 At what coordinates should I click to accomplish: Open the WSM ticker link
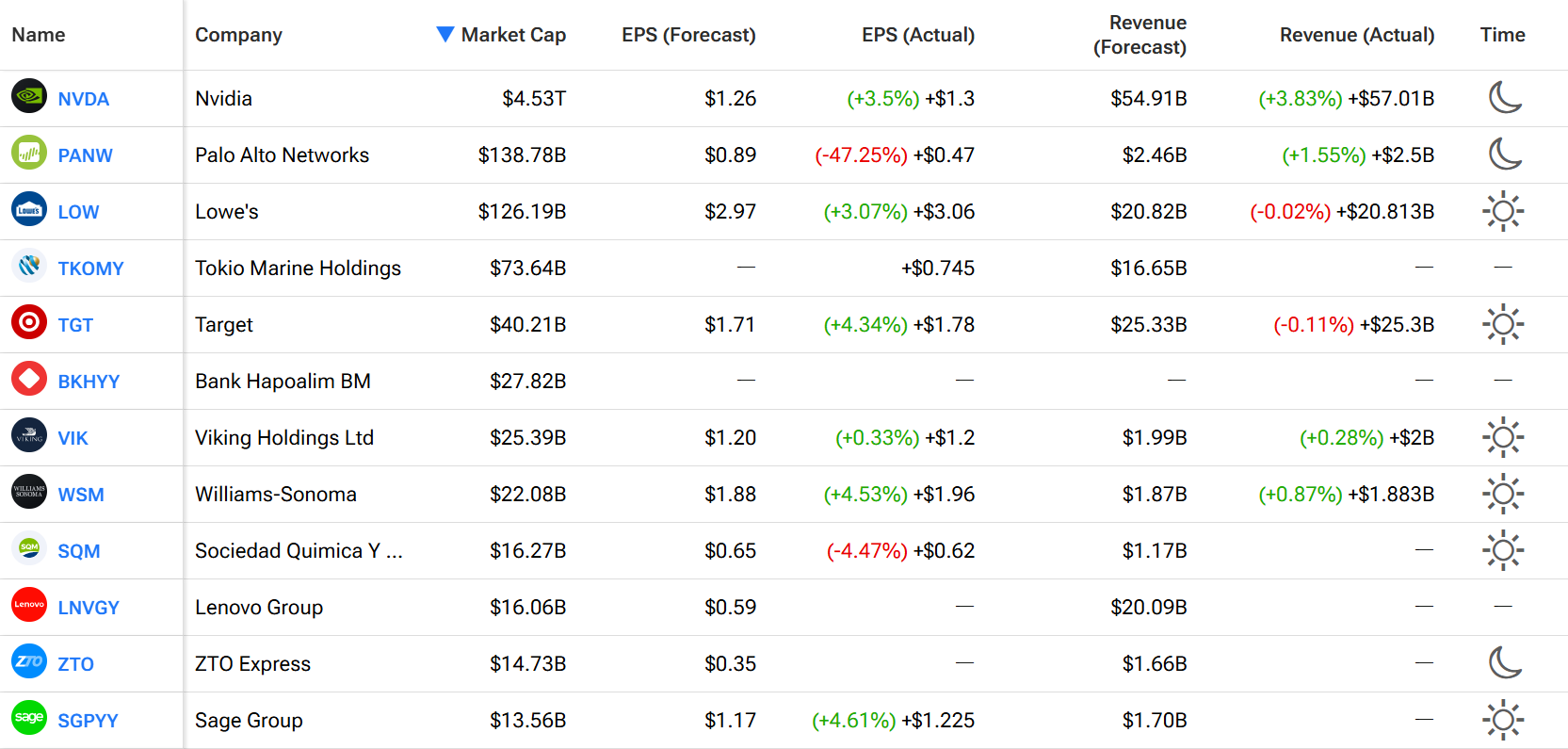point(81,495)
